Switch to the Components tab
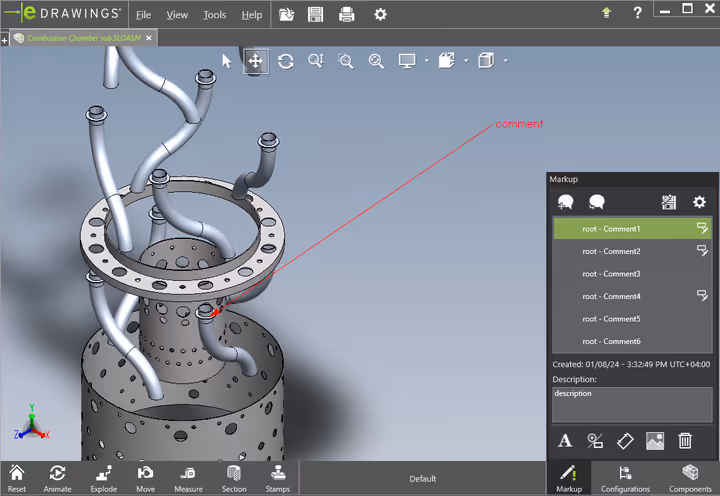This screenshot has width=720, height=496. 690,479
